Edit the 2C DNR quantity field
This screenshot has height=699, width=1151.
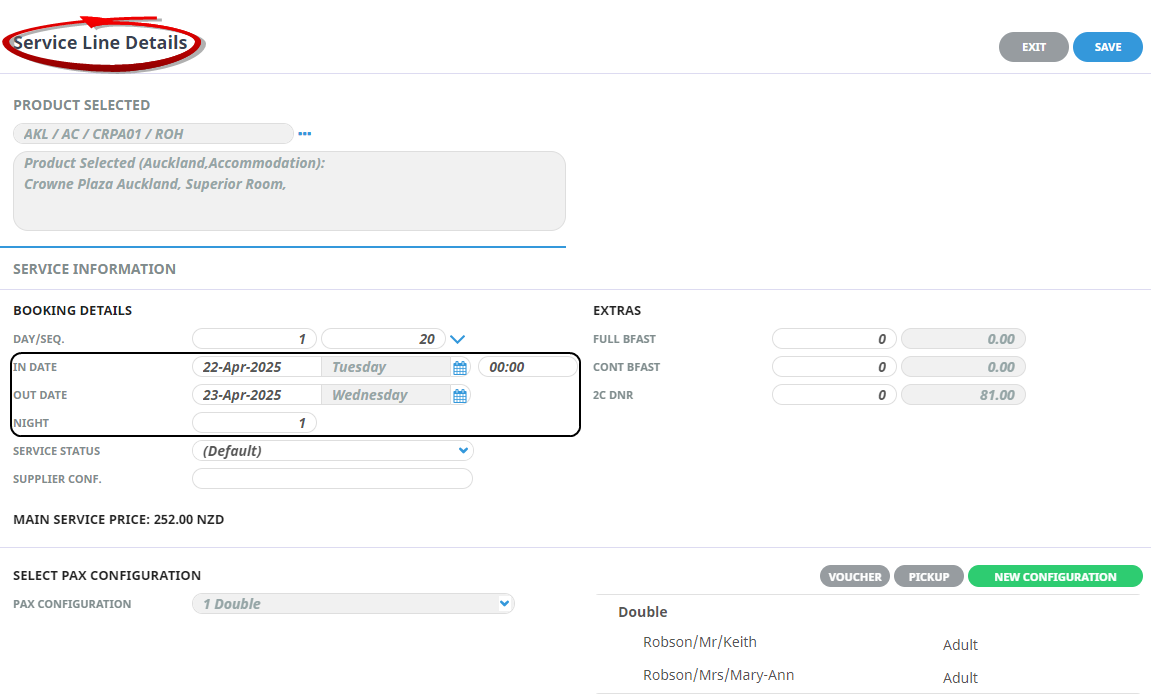pyautogui.click(x=834, y=395)
